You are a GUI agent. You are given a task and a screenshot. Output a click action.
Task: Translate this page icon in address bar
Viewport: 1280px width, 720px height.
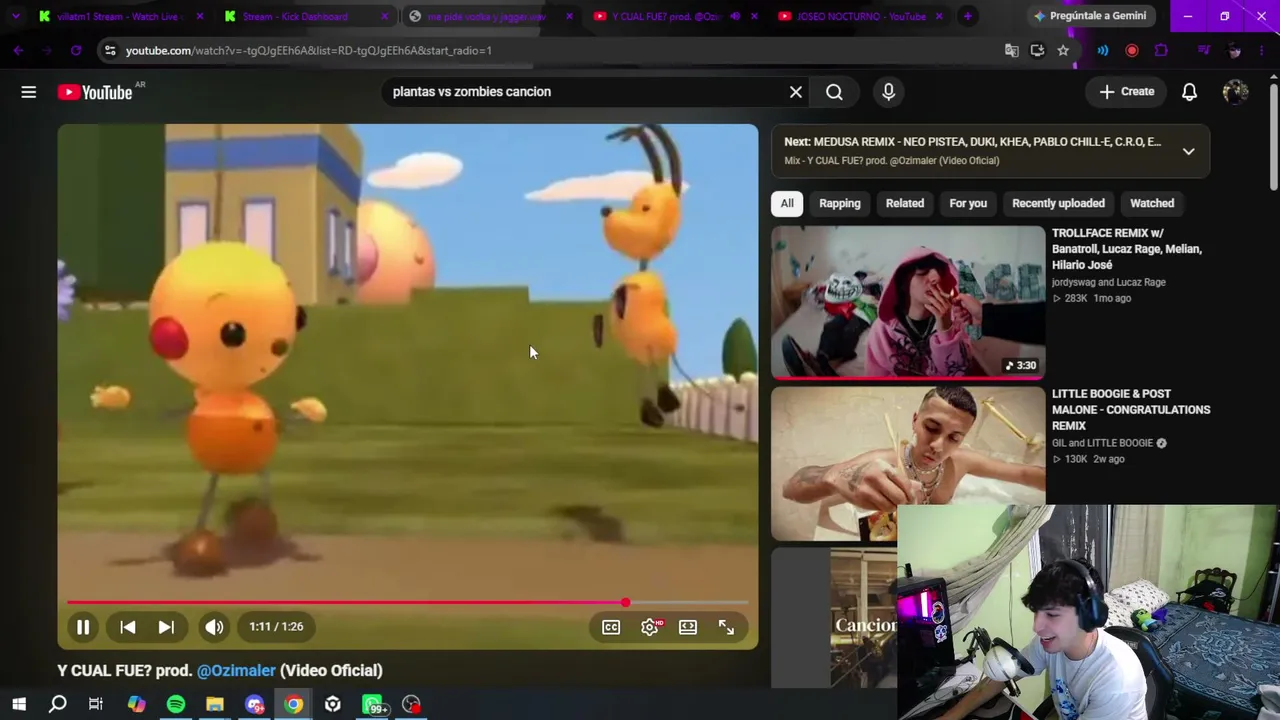(x=1012, y=50)
